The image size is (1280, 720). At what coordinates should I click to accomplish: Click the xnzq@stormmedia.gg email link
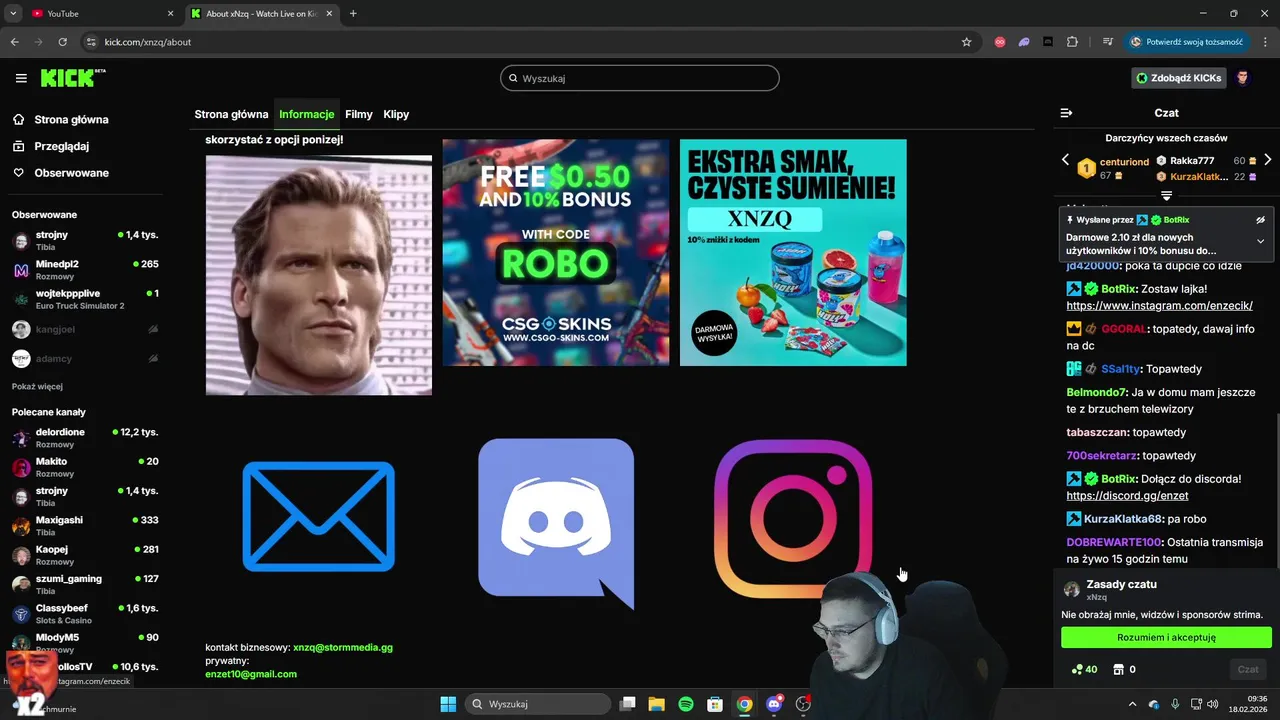pos(343,648)
